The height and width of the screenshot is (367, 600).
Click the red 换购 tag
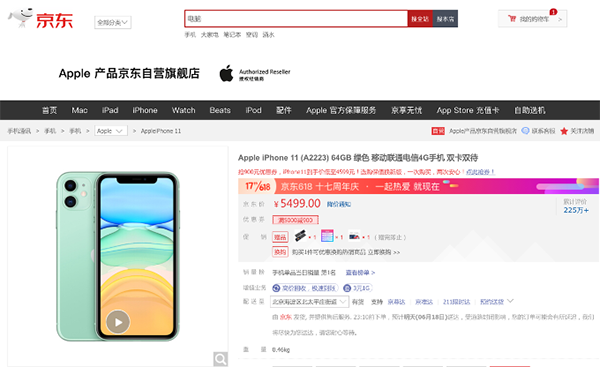point(280,252)
